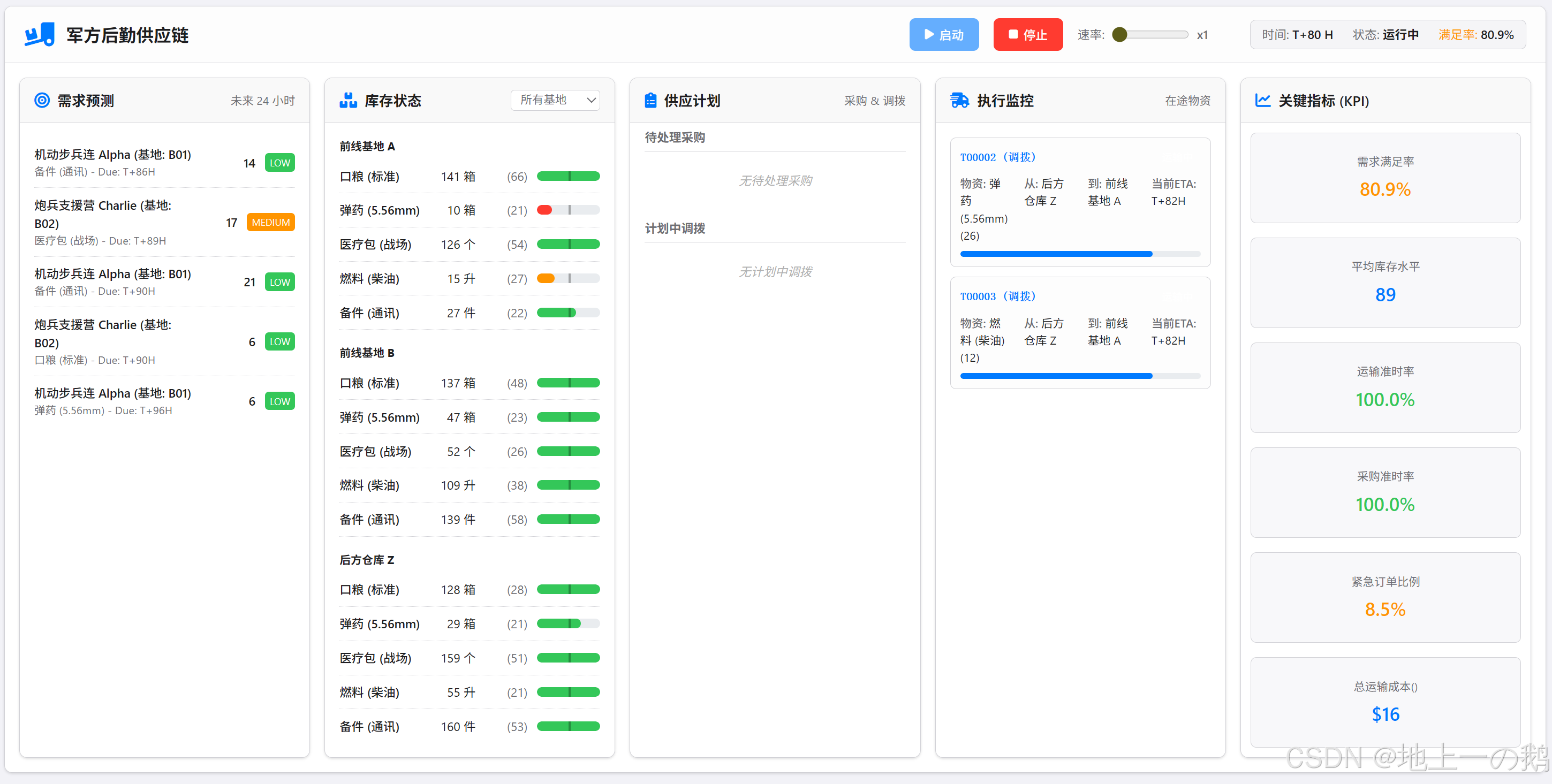
Task: Click the 总运输成本 $16 KPI card
Action: coord(1385,702)
